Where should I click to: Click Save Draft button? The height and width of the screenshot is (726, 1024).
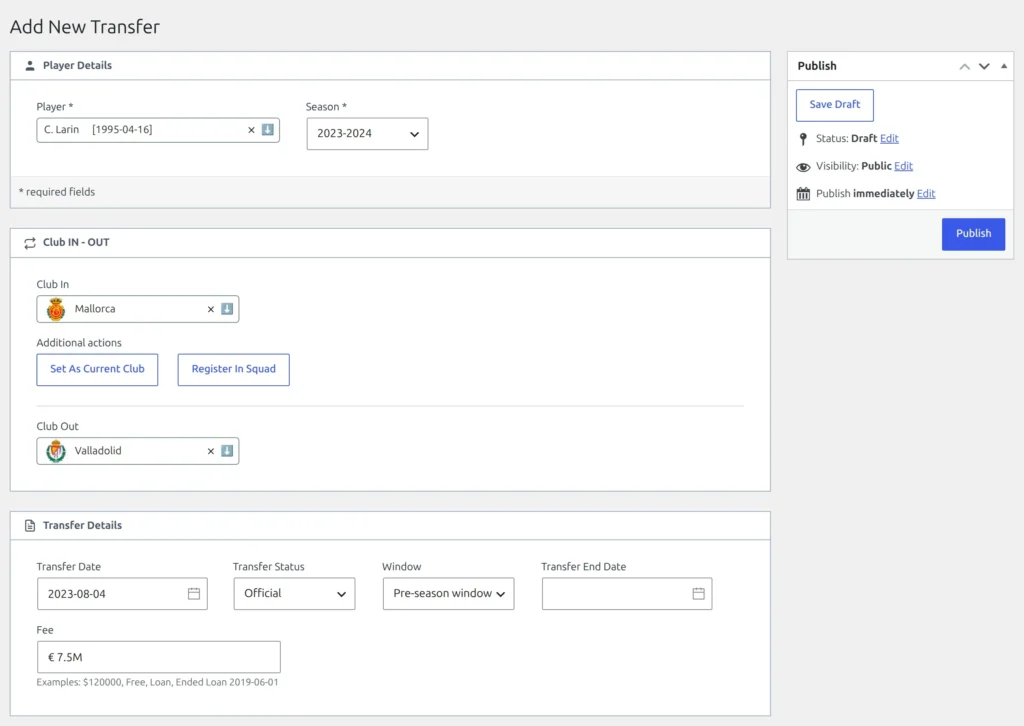pos(835,105)
